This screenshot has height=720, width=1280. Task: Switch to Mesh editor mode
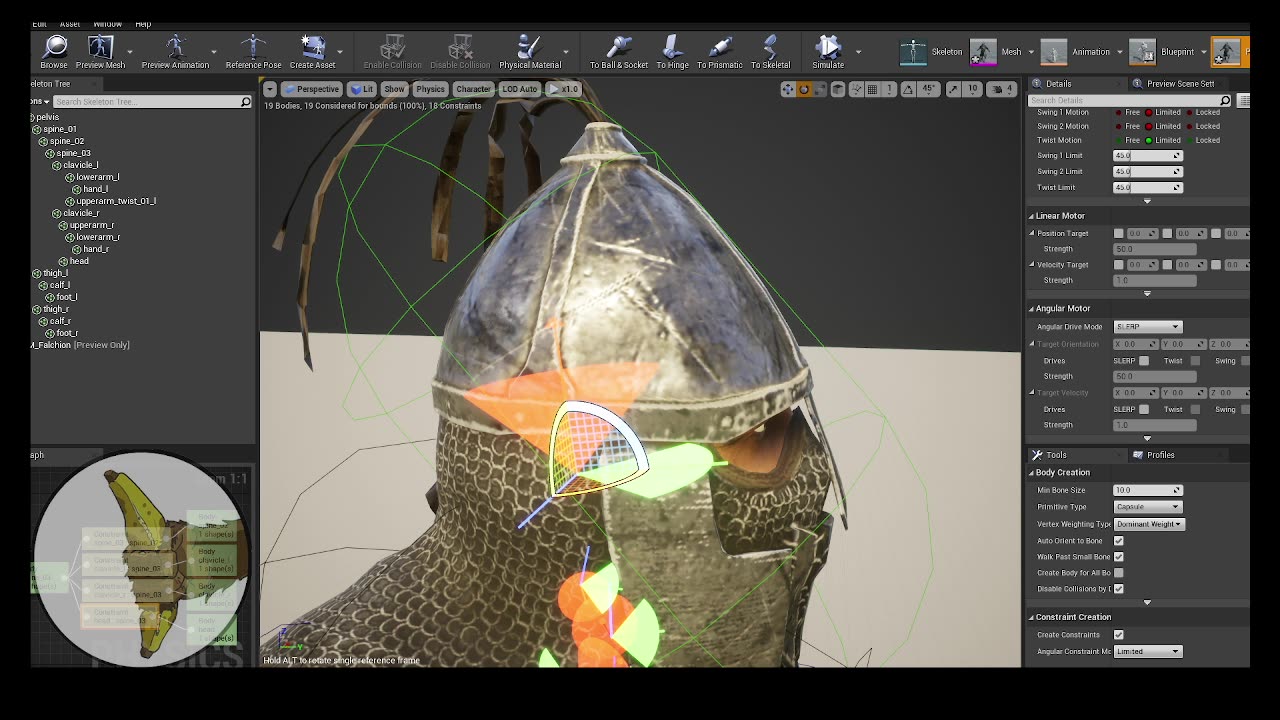997,52
